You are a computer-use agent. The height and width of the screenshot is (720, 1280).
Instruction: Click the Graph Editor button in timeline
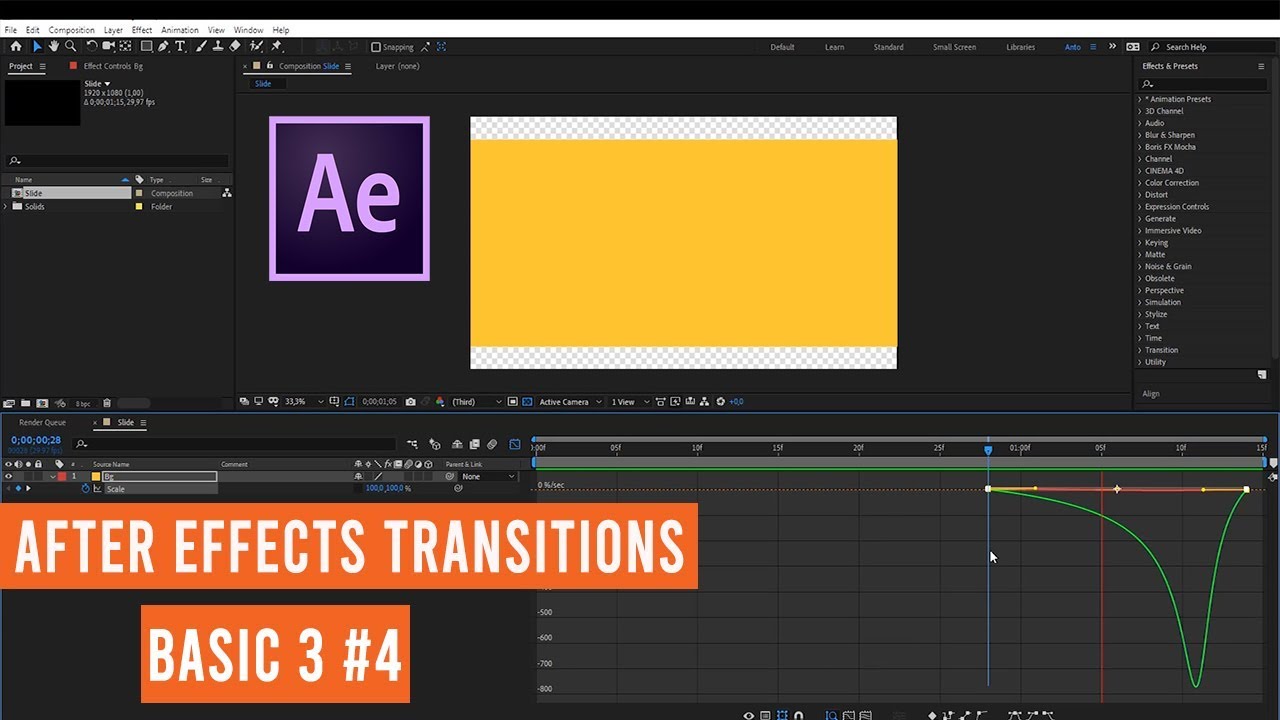(x=515, y=444)
